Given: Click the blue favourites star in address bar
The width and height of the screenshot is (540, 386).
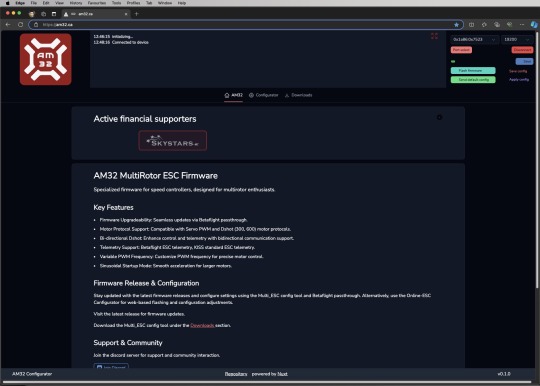Looking at the screenshot, I should [456, 25].
